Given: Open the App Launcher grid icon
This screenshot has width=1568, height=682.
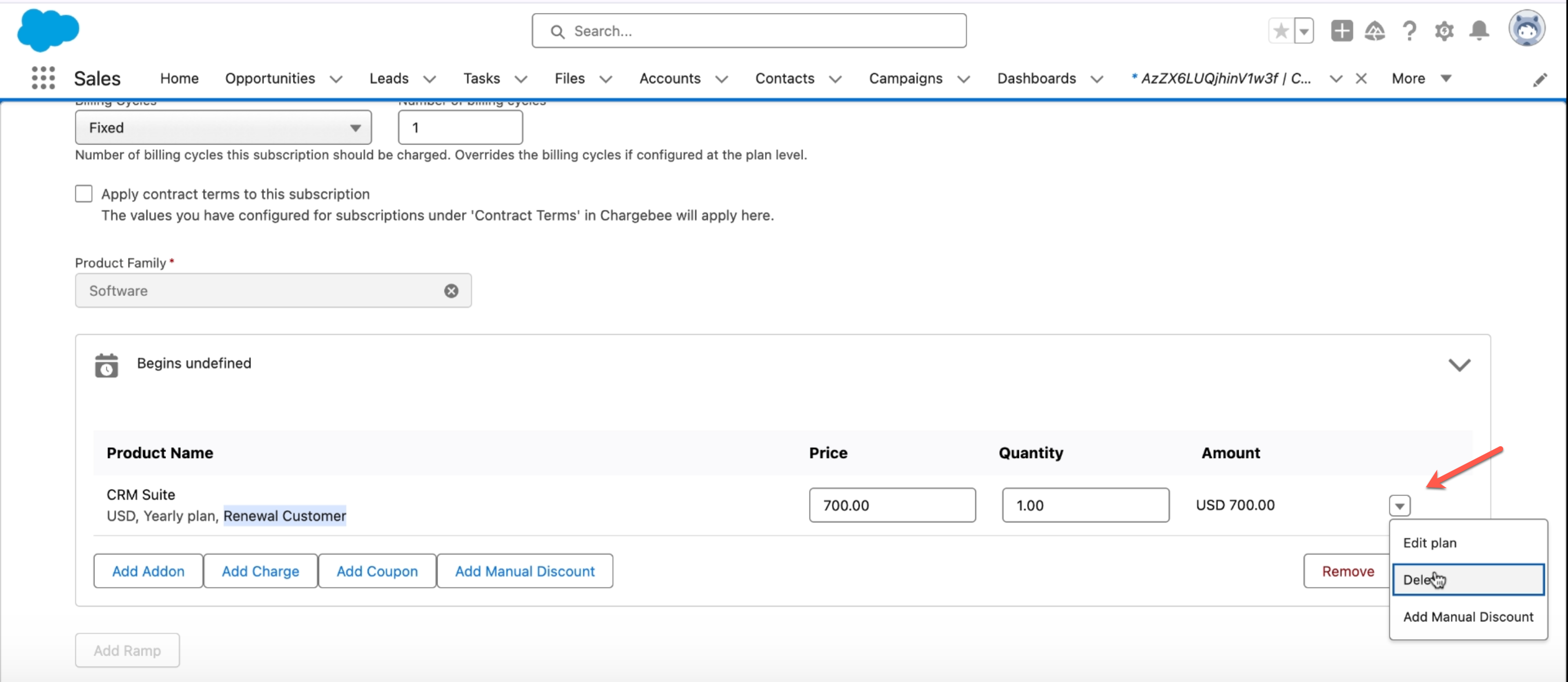Looking at the screenshot, I should click(43, 78).
